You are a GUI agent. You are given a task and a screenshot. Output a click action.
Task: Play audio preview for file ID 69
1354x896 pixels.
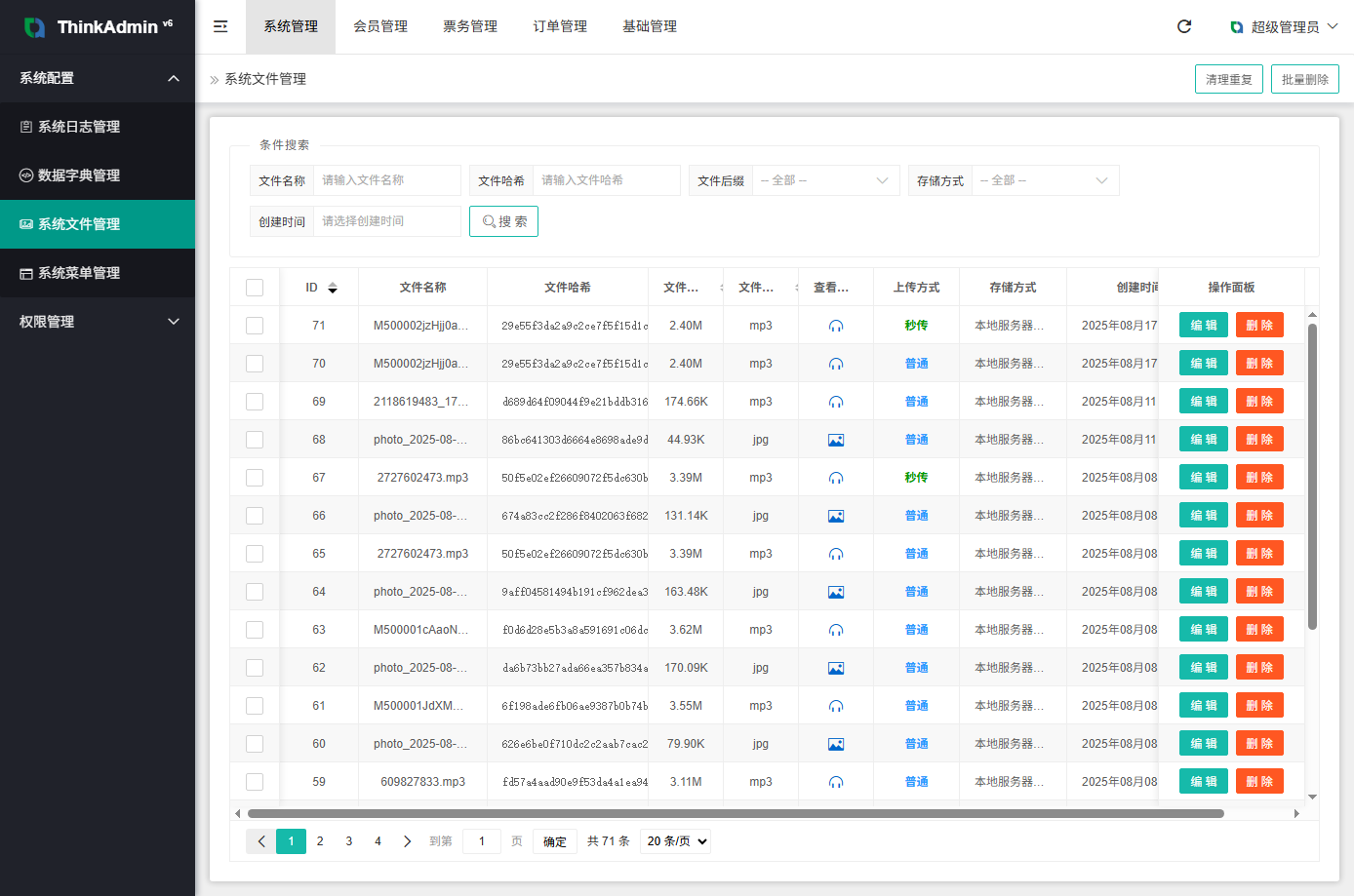pos(836,402)
